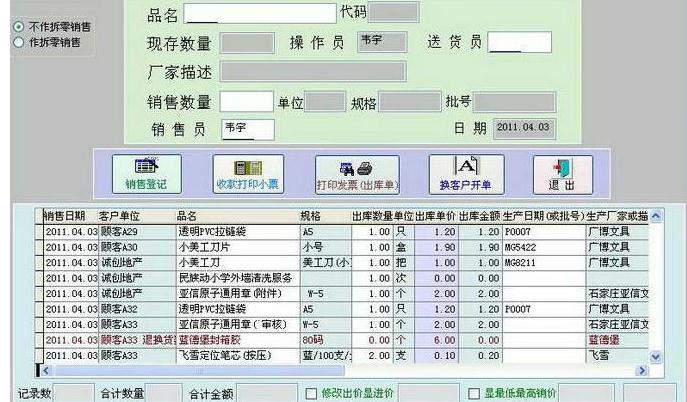Toggle the 显最低最高销价 checkbox
Screen dimensions: 687x402
tap(474, 393)
